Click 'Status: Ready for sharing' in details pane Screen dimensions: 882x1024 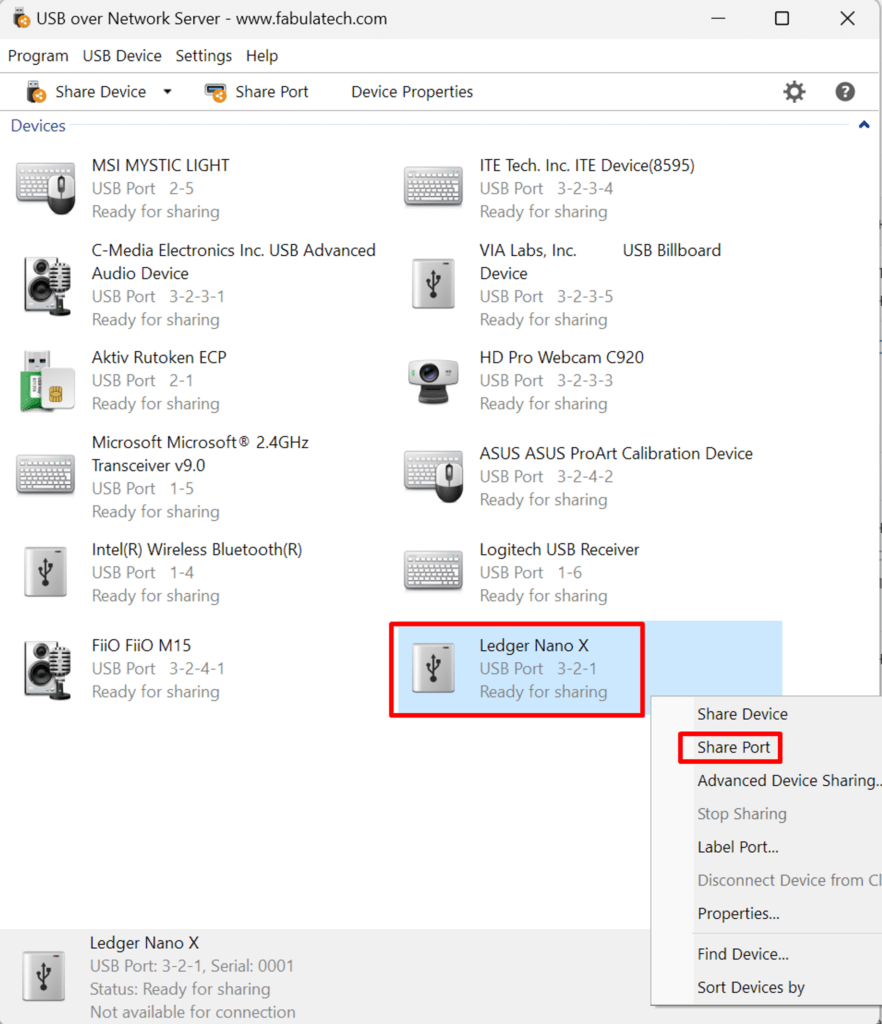coord(180,989)
